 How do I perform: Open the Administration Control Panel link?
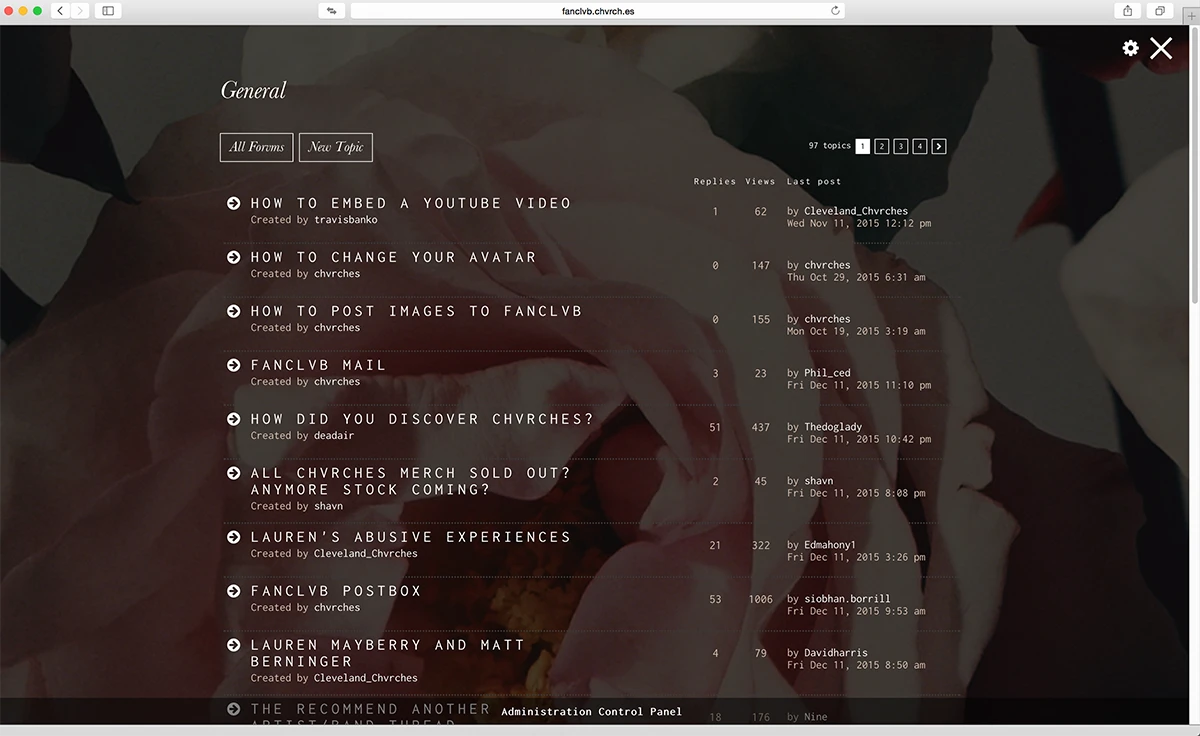(591, 712)
